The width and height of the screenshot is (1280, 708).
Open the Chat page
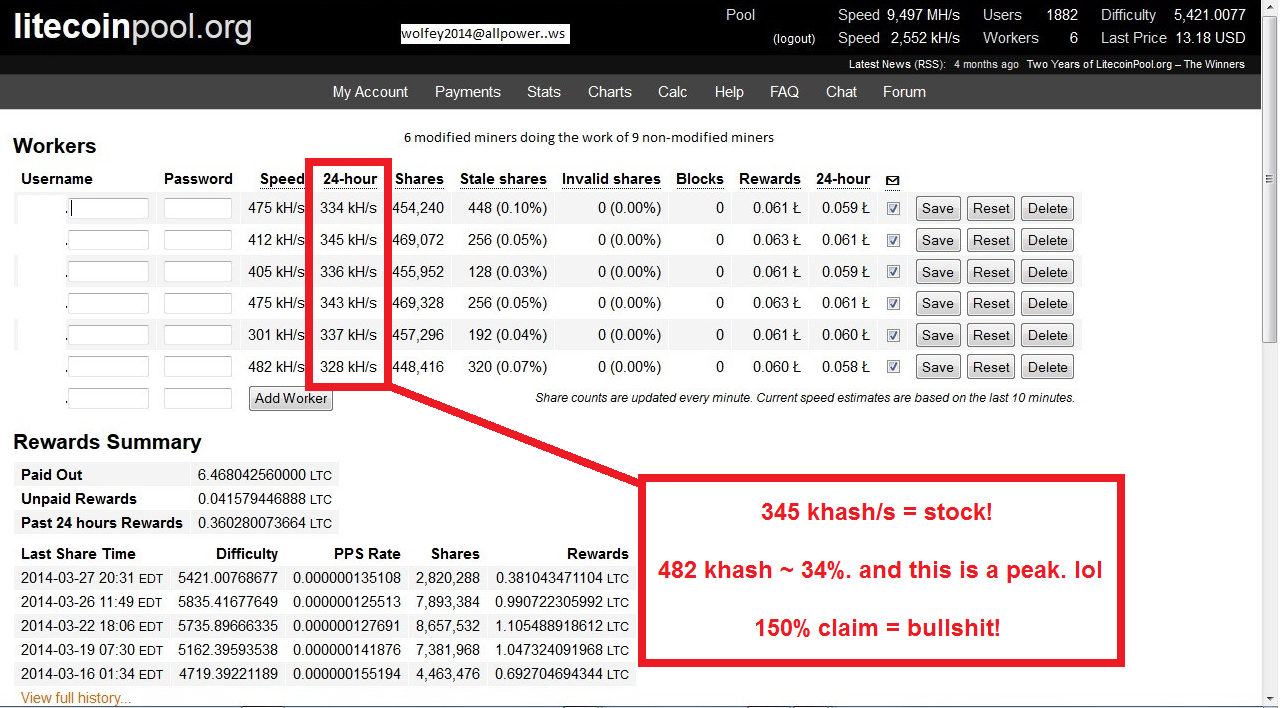pos(841,92)
